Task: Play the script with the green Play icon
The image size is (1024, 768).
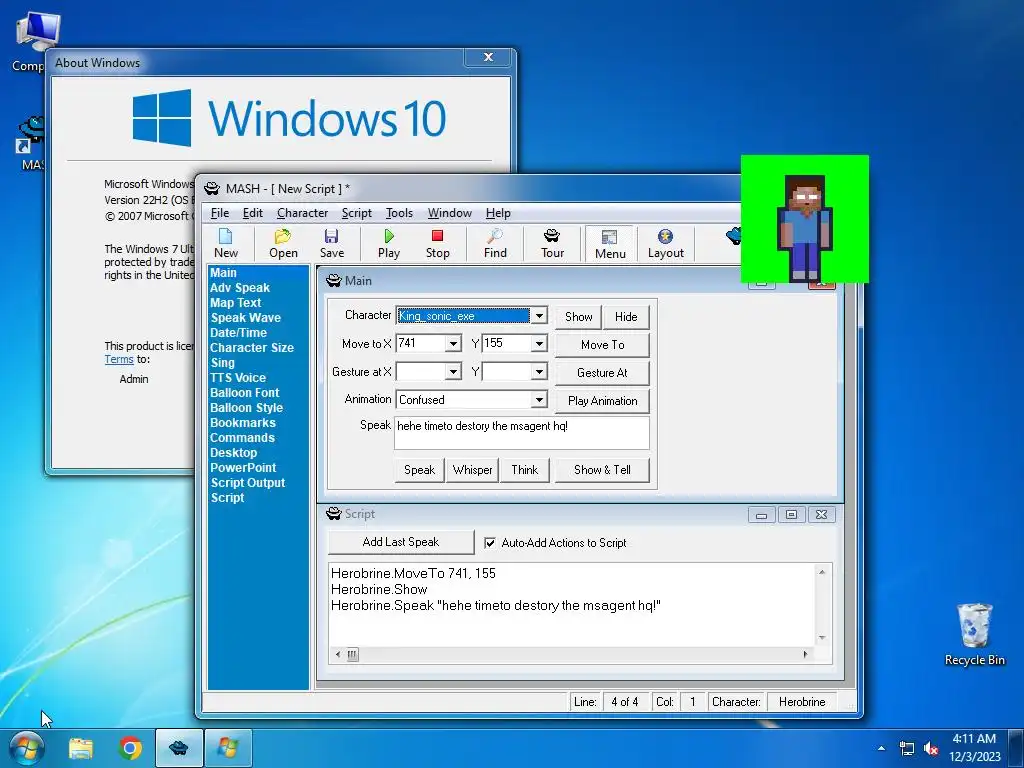Action: click(389, 244)
